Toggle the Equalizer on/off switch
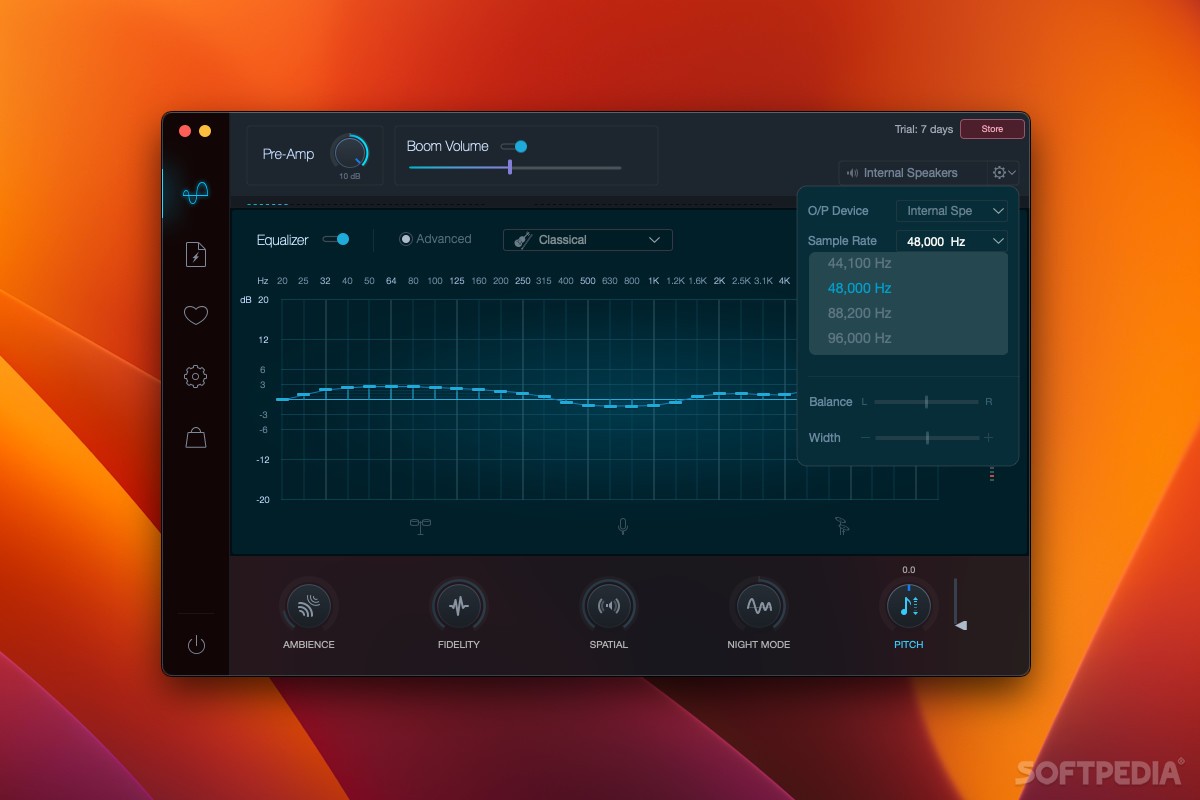Screen dimensions: 1200x800 [x=337, y=240]
